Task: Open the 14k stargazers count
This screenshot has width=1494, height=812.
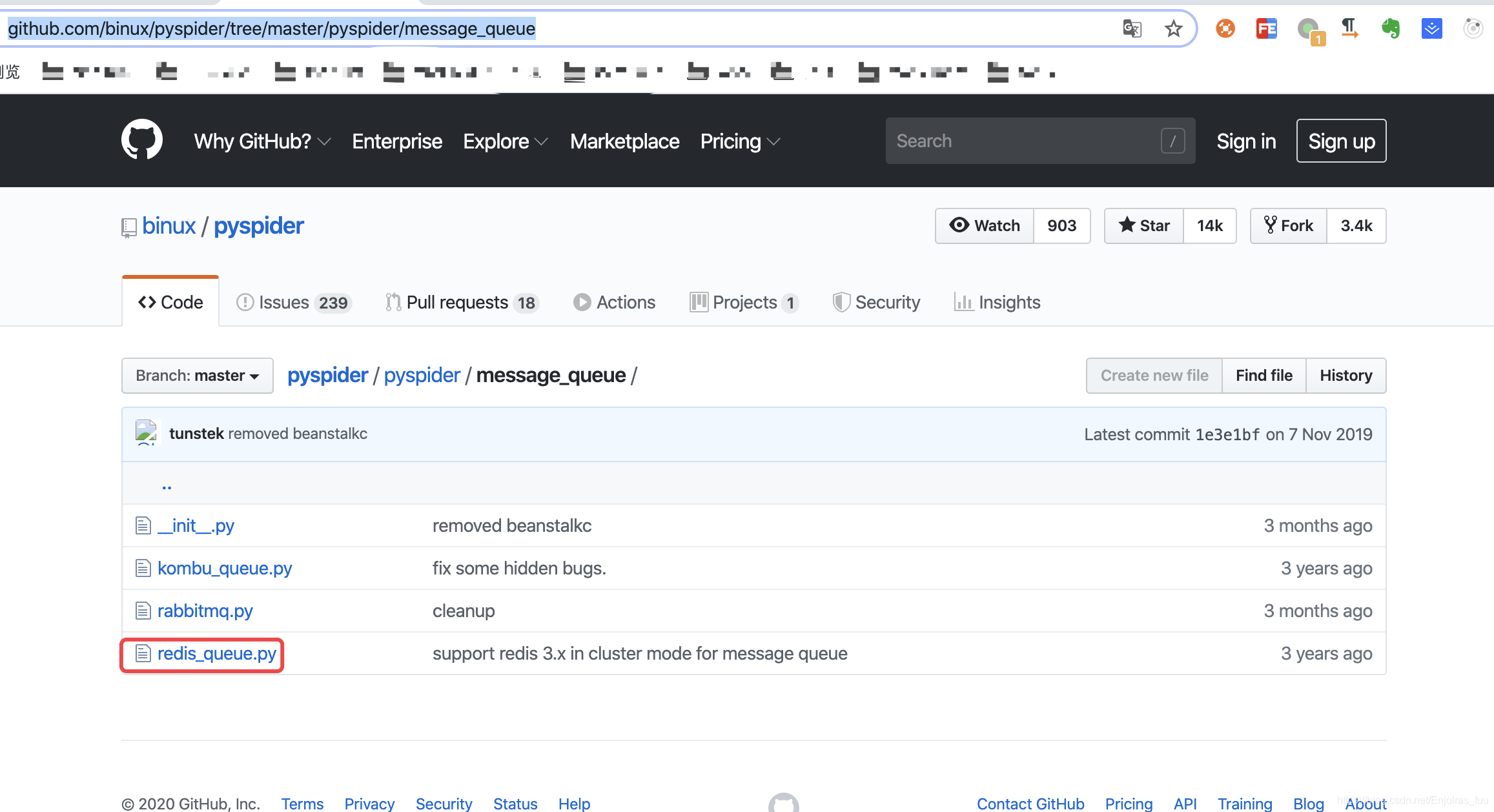Action: 1210,225
